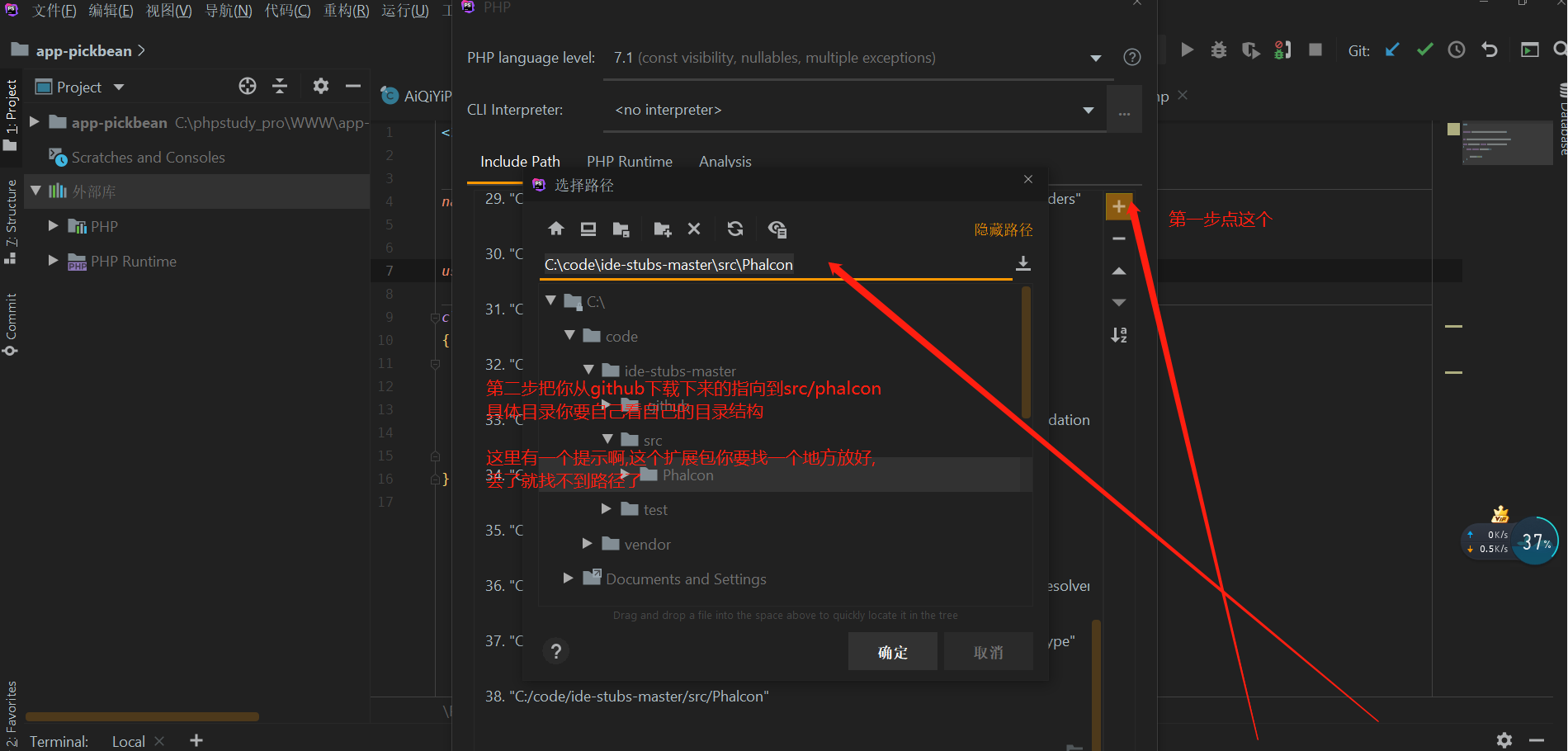Collapse the code folder node
Image resolution: width=1568 pixels, height=751 pixels.
tap(569, 336)
